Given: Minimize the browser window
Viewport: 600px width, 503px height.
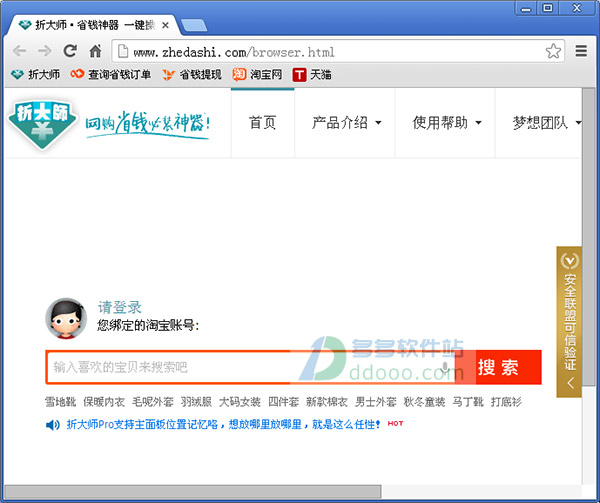Looking at the screenshot, I should point(526,8).
